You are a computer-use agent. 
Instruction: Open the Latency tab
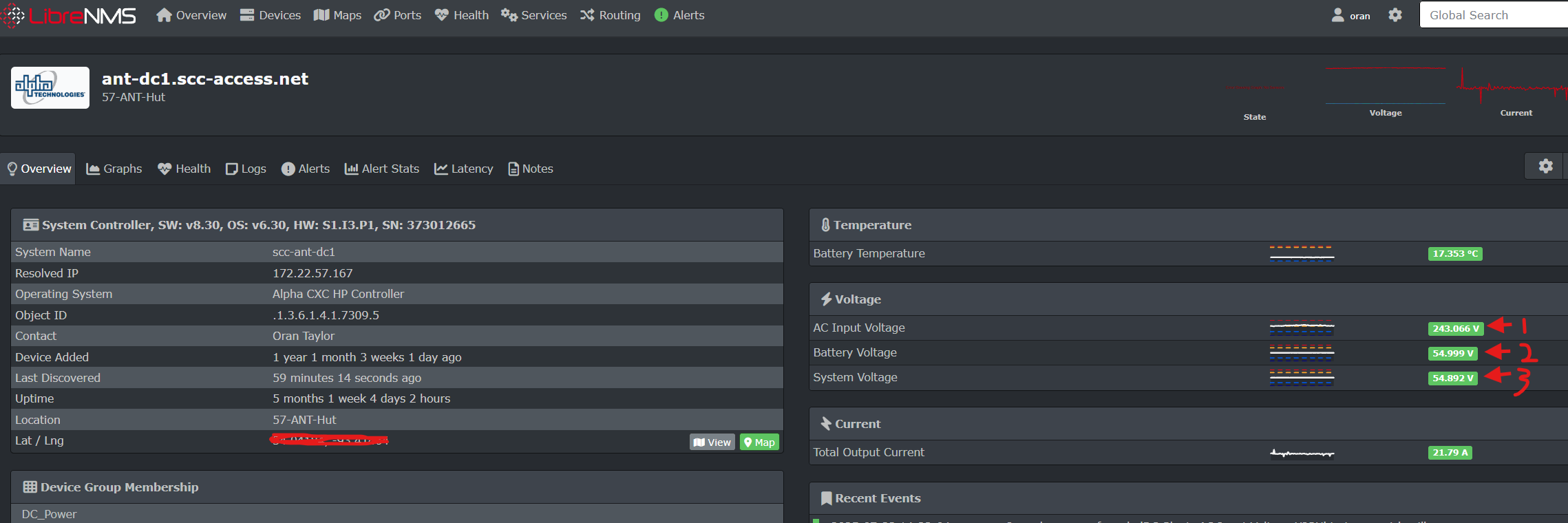pyautogui.click(x=464, y=169)
